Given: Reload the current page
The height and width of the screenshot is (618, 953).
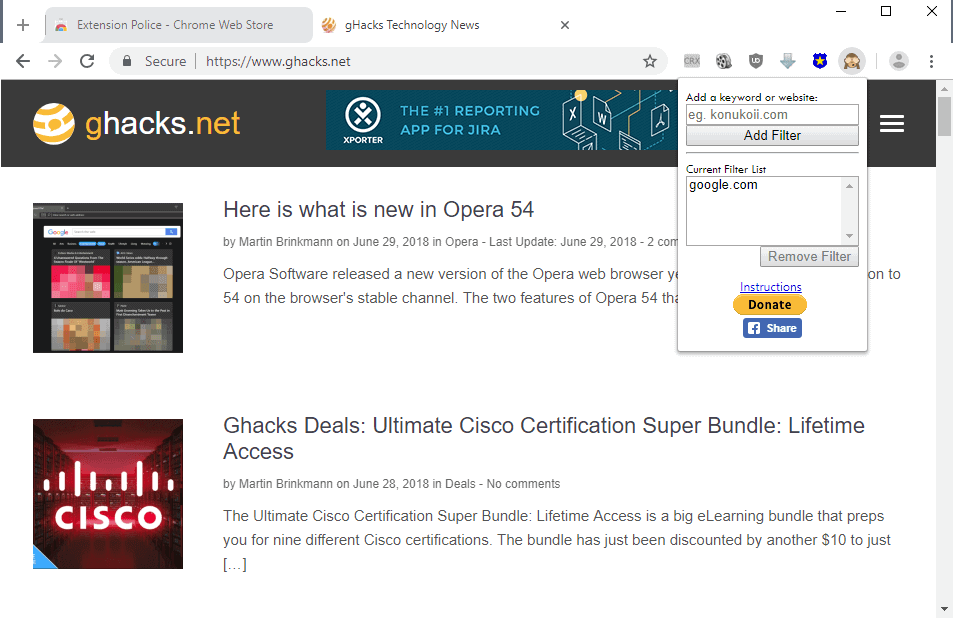Looking at the screenshot, I should (87, 61).
